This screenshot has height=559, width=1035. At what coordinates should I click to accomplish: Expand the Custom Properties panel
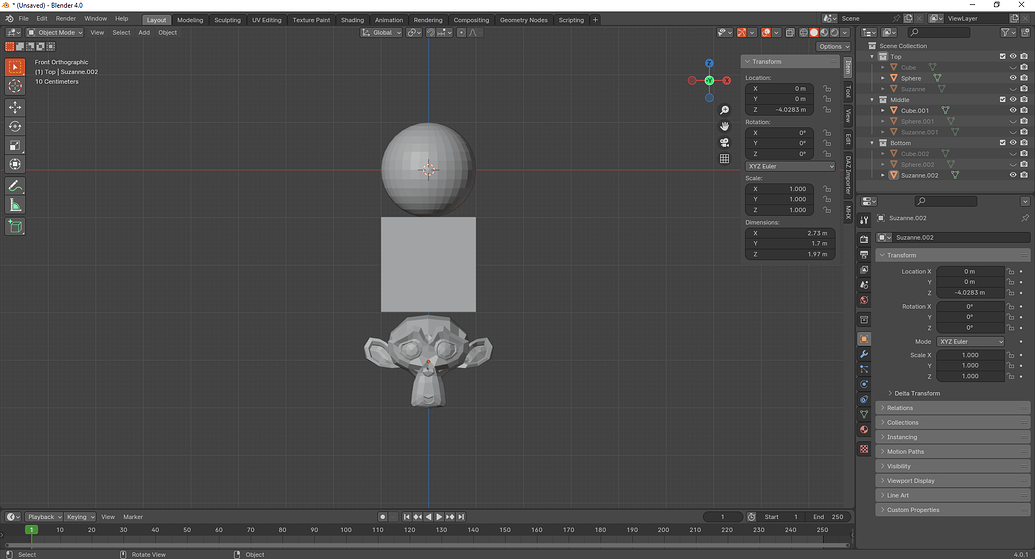click(x=952, y=510)
